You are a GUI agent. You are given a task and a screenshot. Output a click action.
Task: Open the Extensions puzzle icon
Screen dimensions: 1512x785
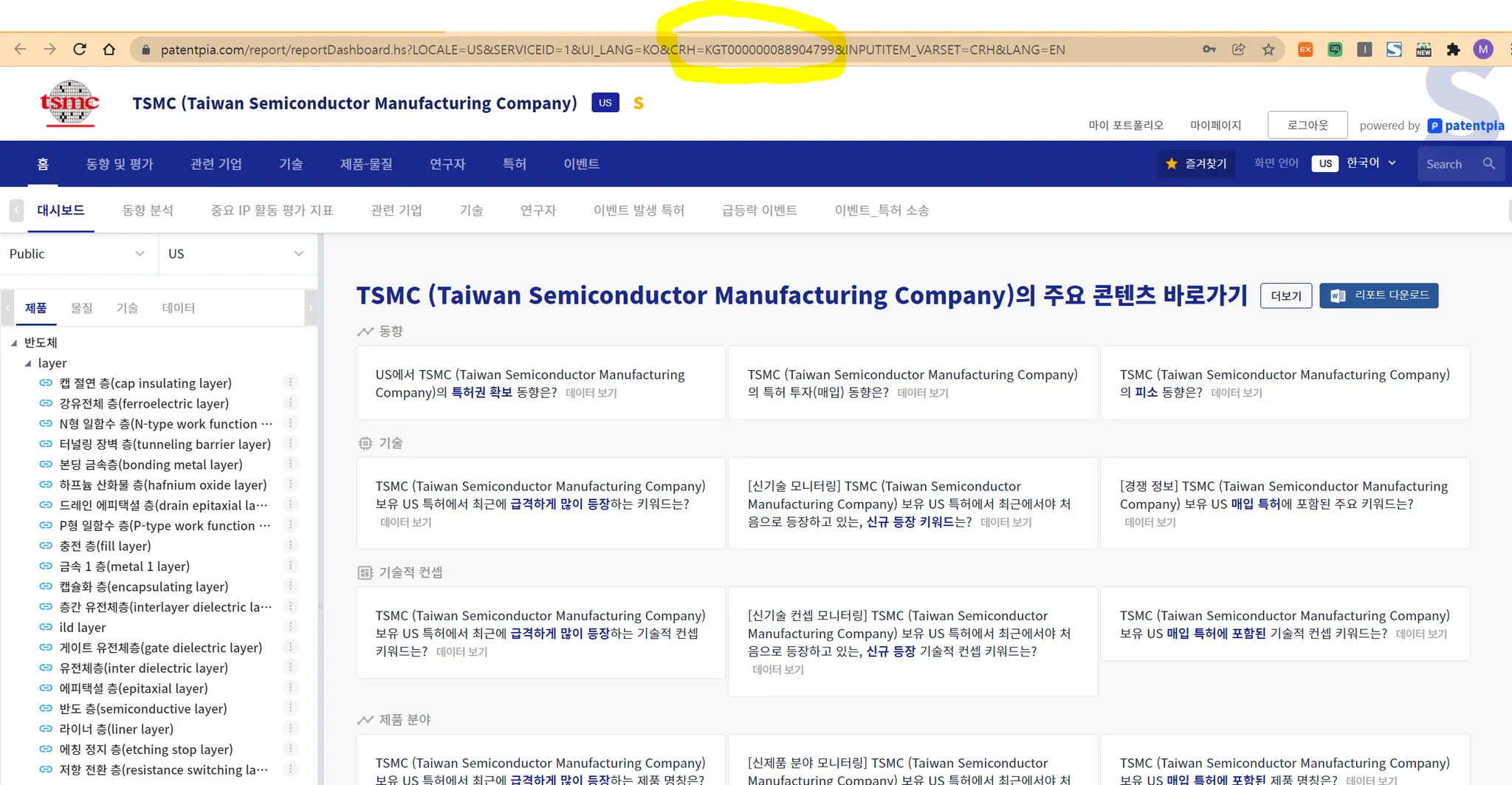[x=1453, y=49]
